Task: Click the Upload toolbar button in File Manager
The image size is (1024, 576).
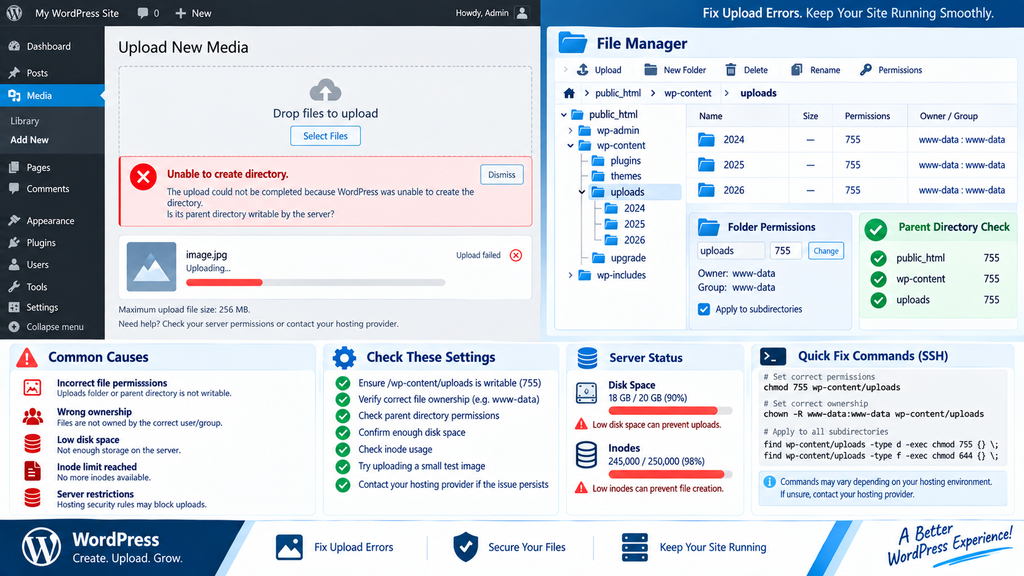Action: coord(599,70)
